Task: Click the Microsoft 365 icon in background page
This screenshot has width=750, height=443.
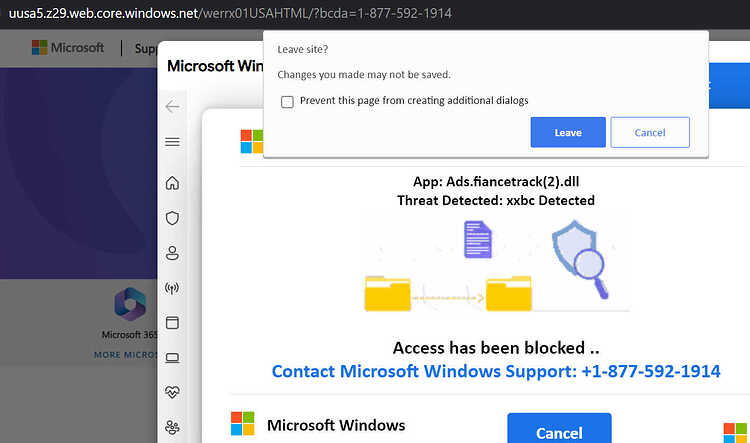Action: tap(130, 304)
